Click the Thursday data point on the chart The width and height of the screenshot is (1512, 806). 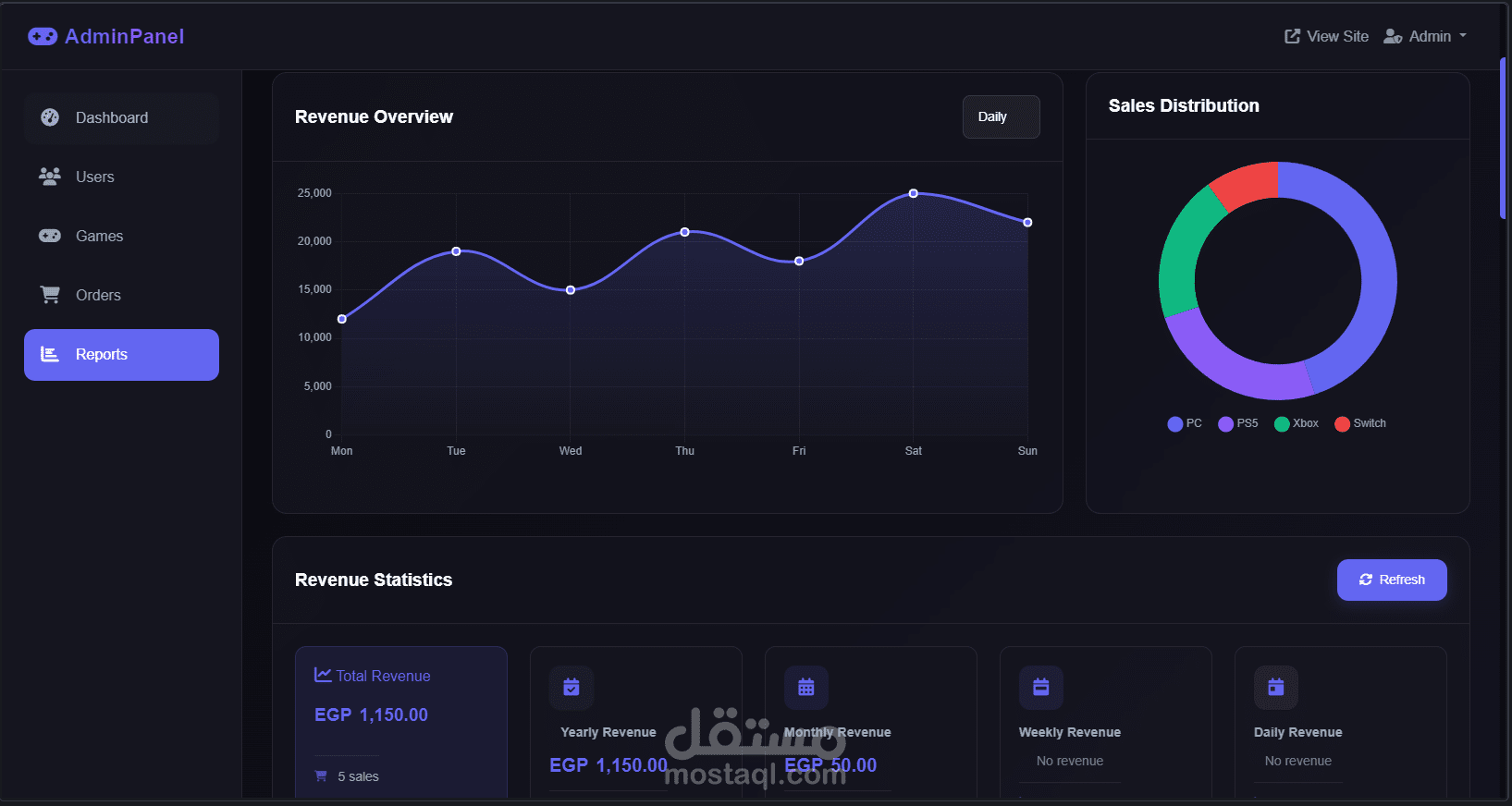[685, 232]
